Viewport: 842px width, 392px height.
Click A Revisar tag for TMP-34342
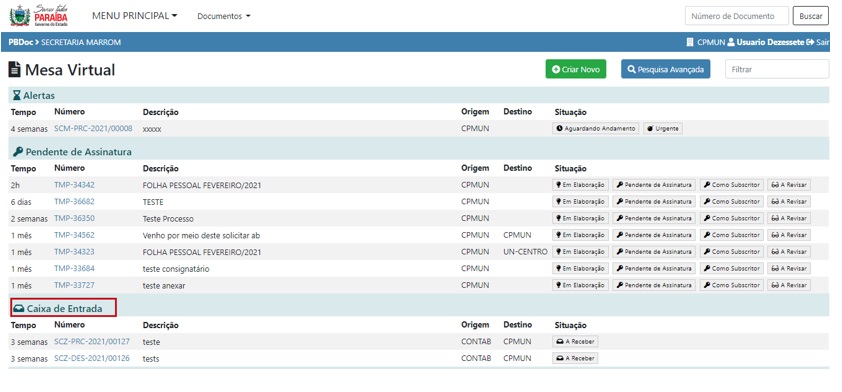coord(789,185)
